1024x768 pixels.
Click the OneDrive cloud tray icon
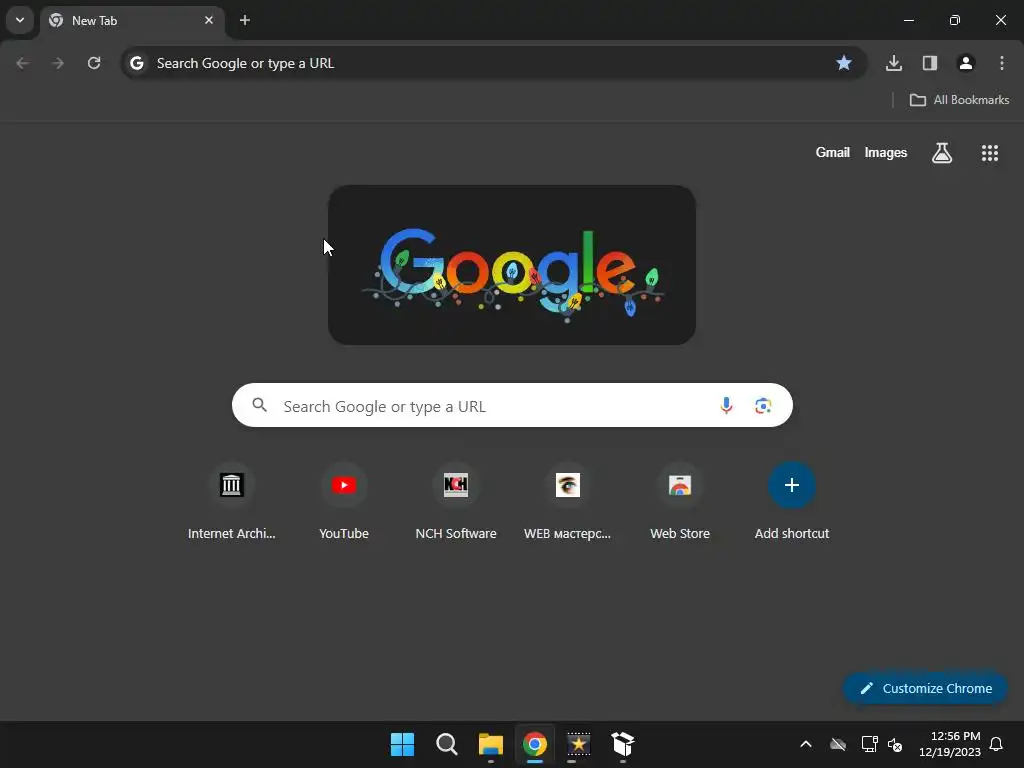(838, 744)
